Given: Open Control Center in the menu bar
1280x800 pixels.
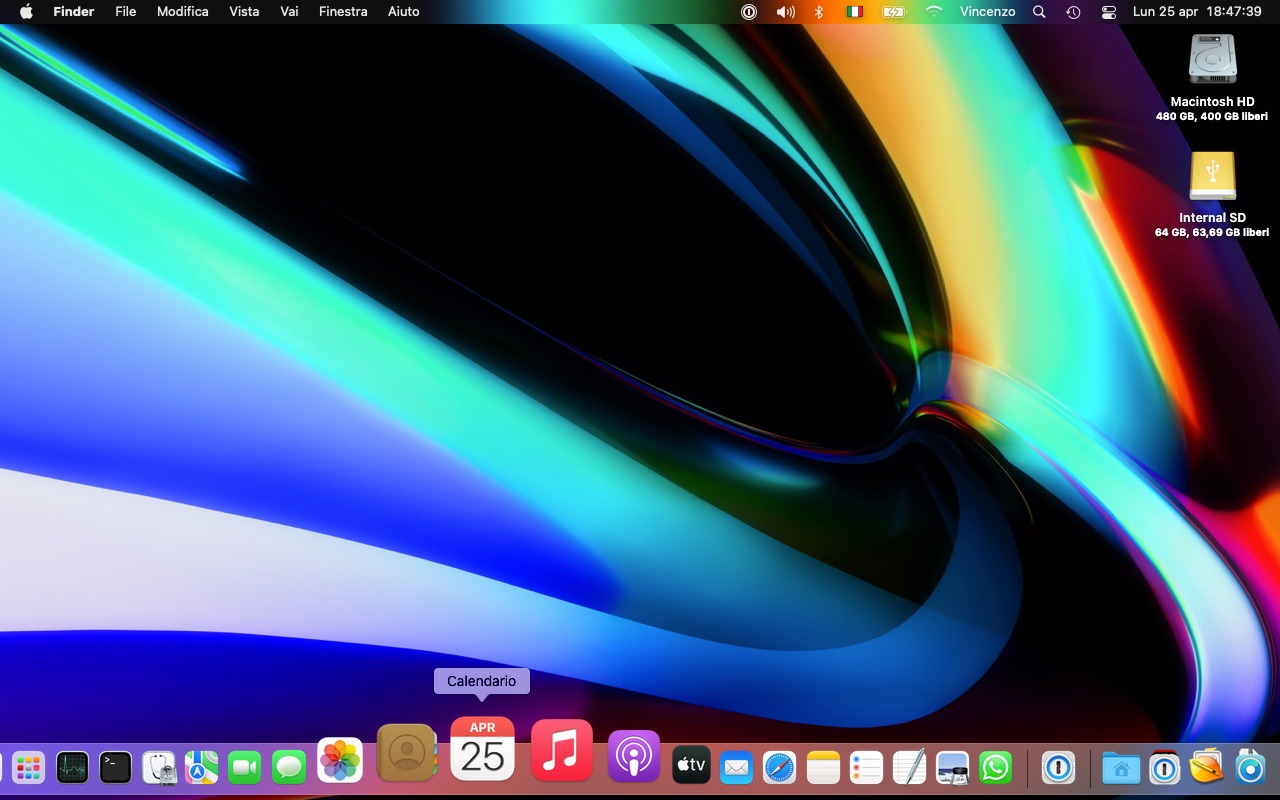Looking at the screenshot, I should point(1108,12).
